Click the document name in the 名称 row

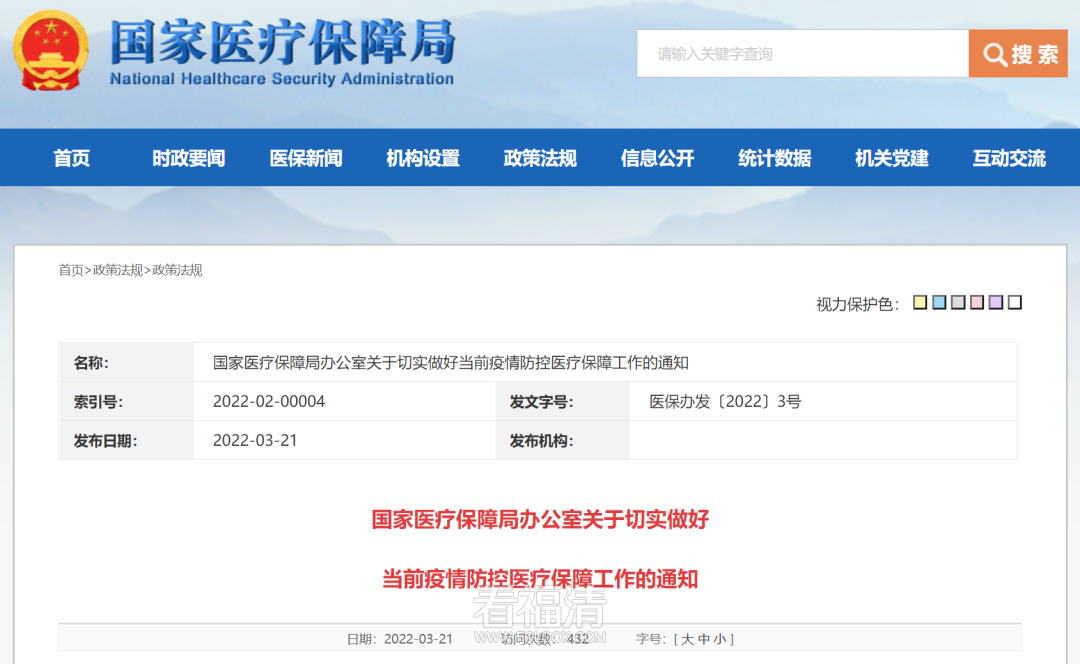[450, 363]
